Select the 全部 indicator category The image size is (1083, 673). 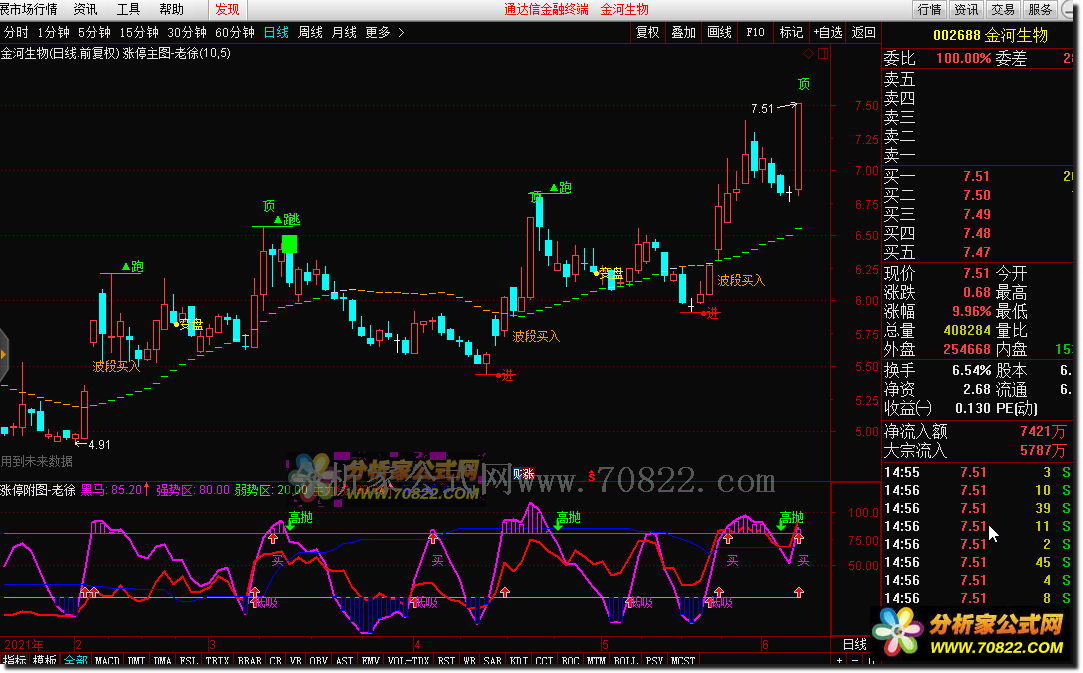(75, 661)
